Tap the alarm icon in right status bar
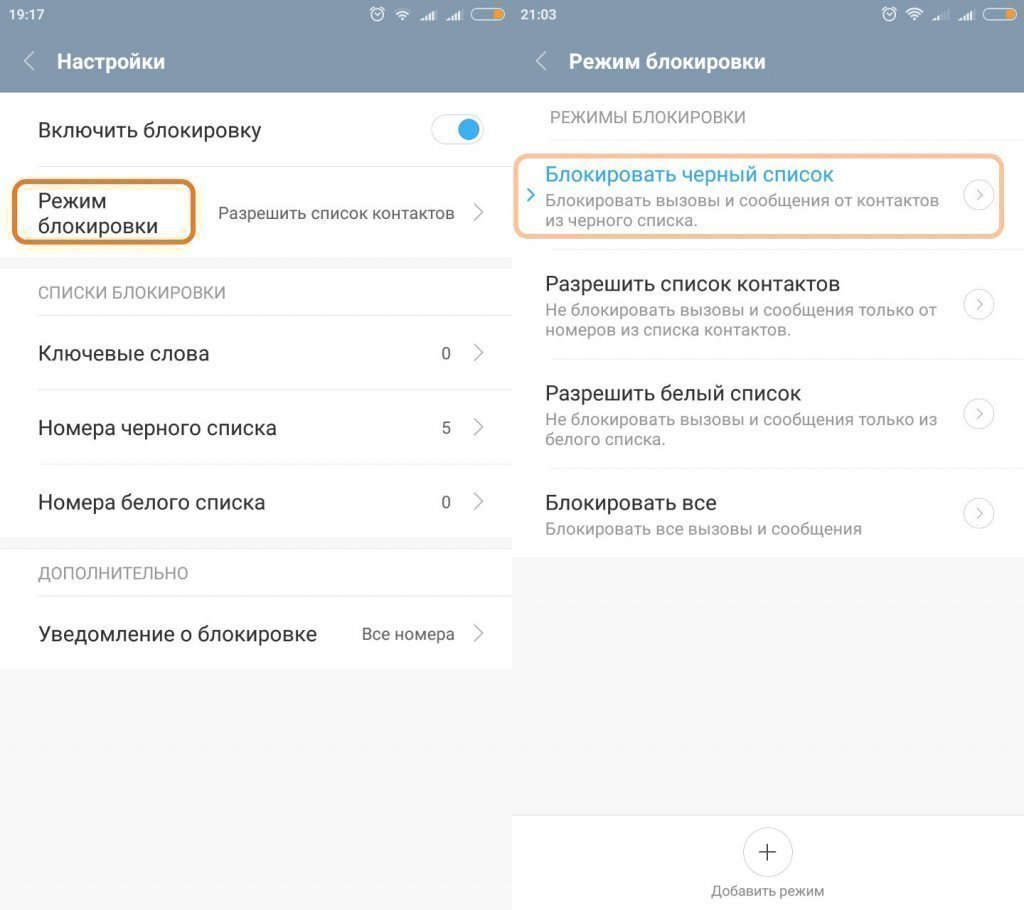Screen dimensions: 1024x910 889,14
